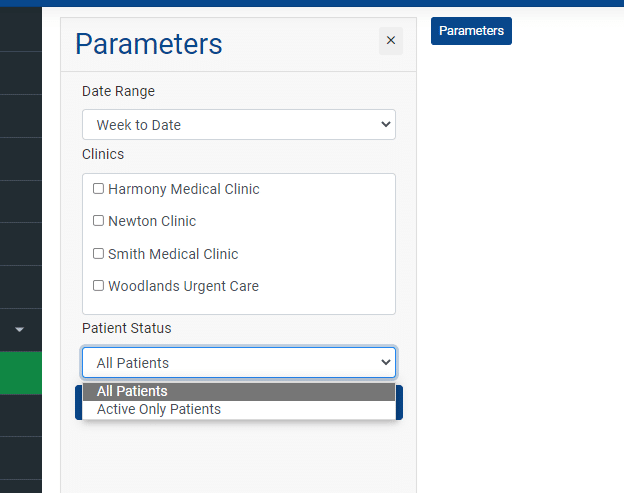624x493 pixels.
Task: Enable the Woodlands Urgent Care checkbox
Action: pos(98,285)
